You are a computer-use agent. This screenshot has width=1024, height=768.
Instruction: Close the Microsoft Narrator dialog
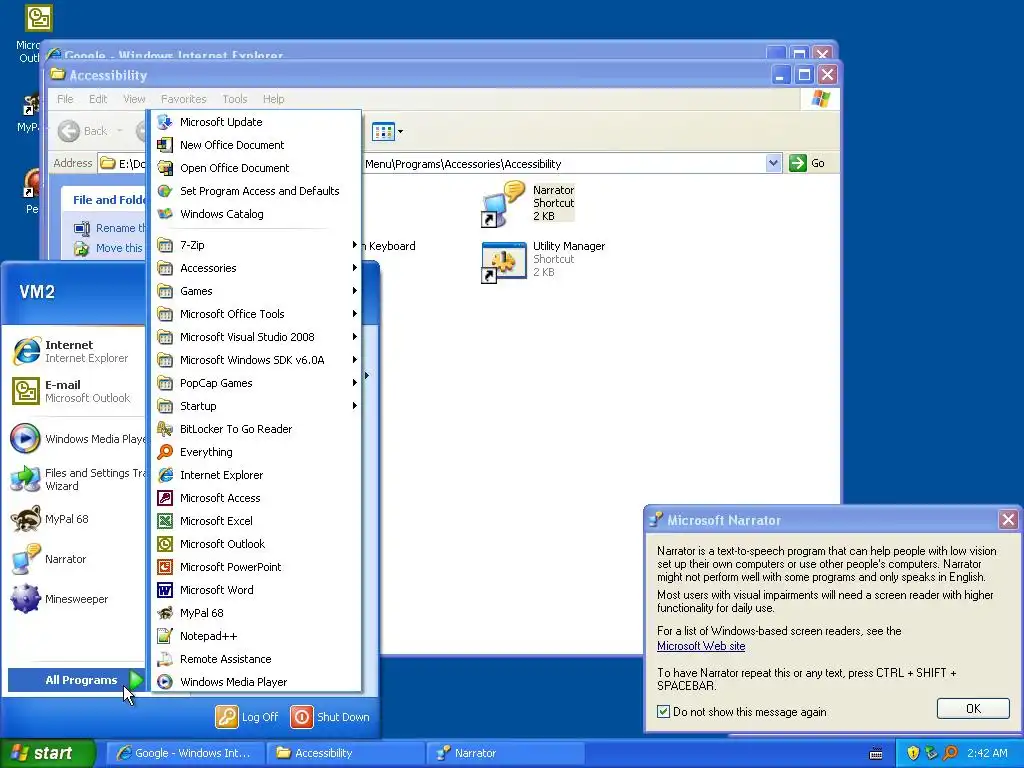click(x=1008, y=520)
